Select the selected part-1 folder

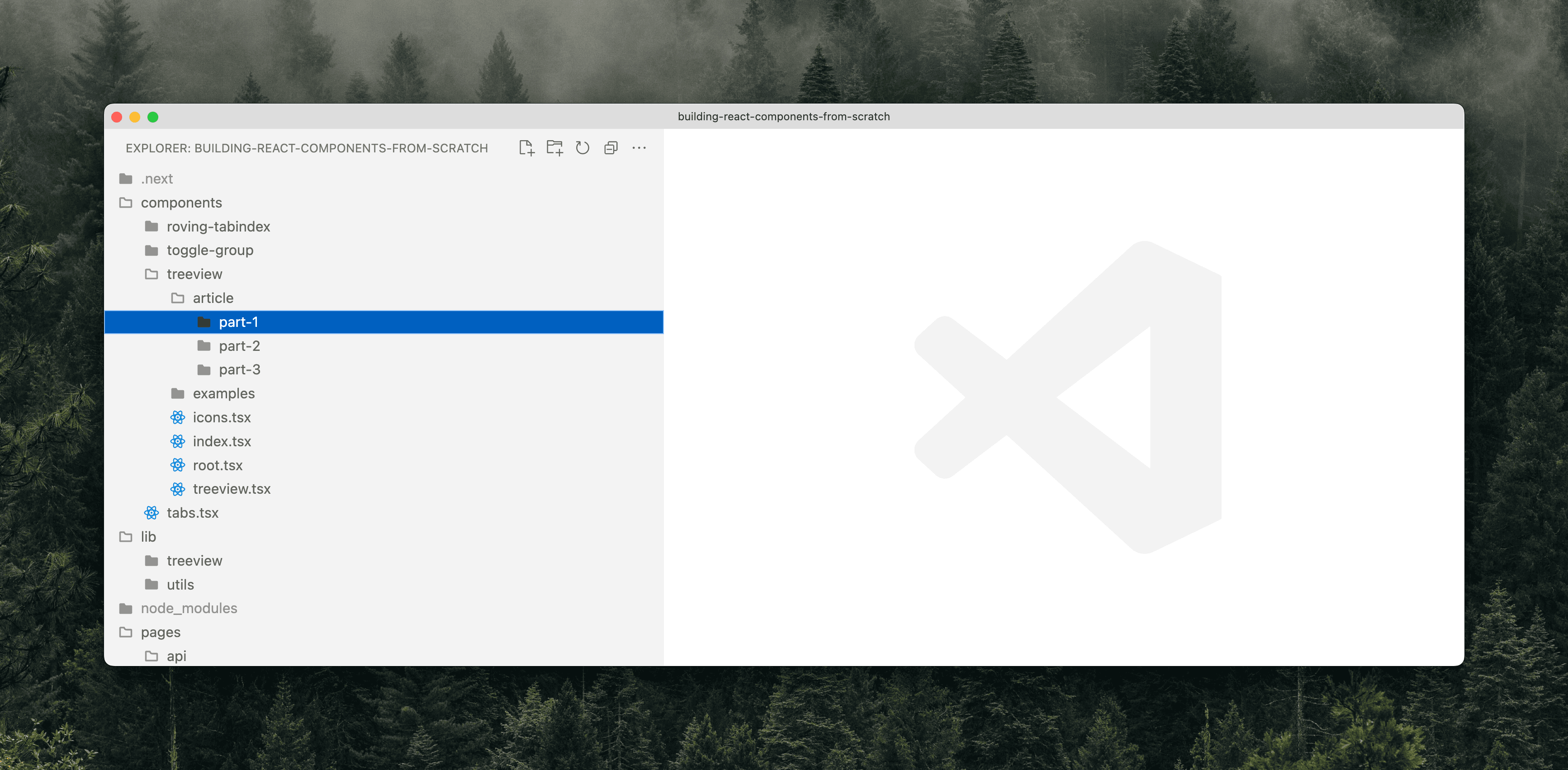click(239, 322)
